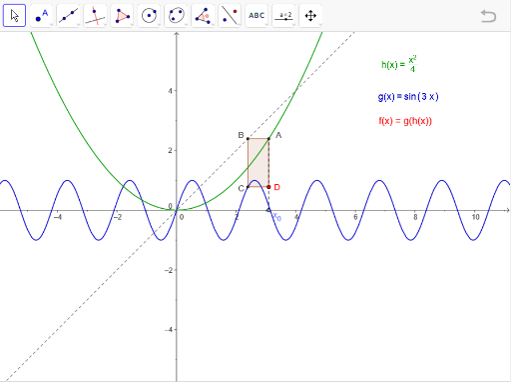Select the Move arrow tool

coord(14,15)
